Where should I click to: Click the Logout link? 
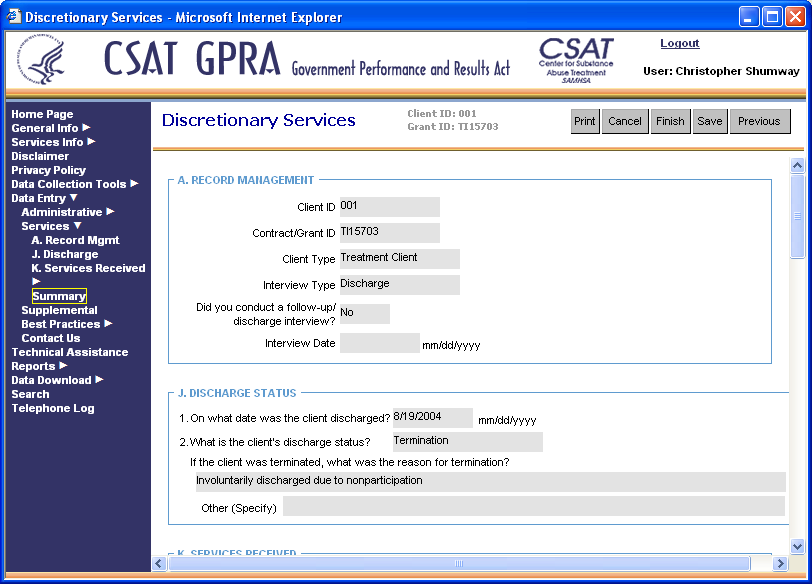(x=680, y=44)
